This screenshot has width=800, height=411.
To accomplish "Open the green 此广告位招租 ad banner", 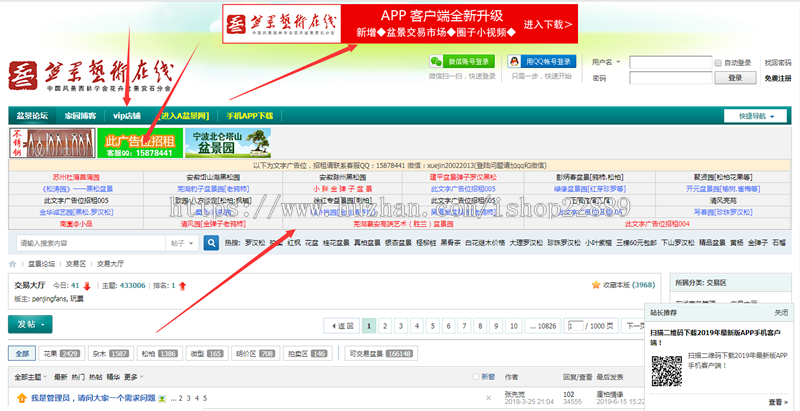I will [140, 143].
